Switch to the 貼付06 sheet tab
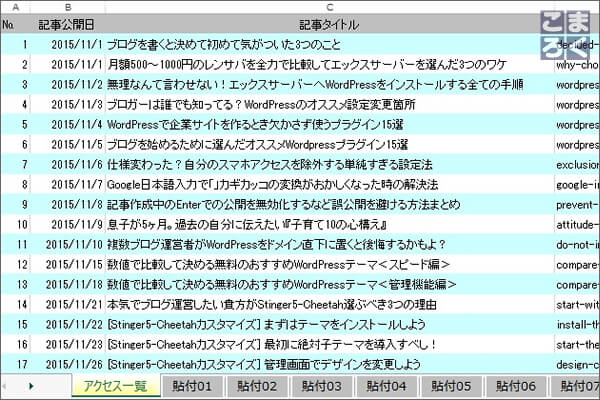Viewport: 600px width, 400px height. 516,386
